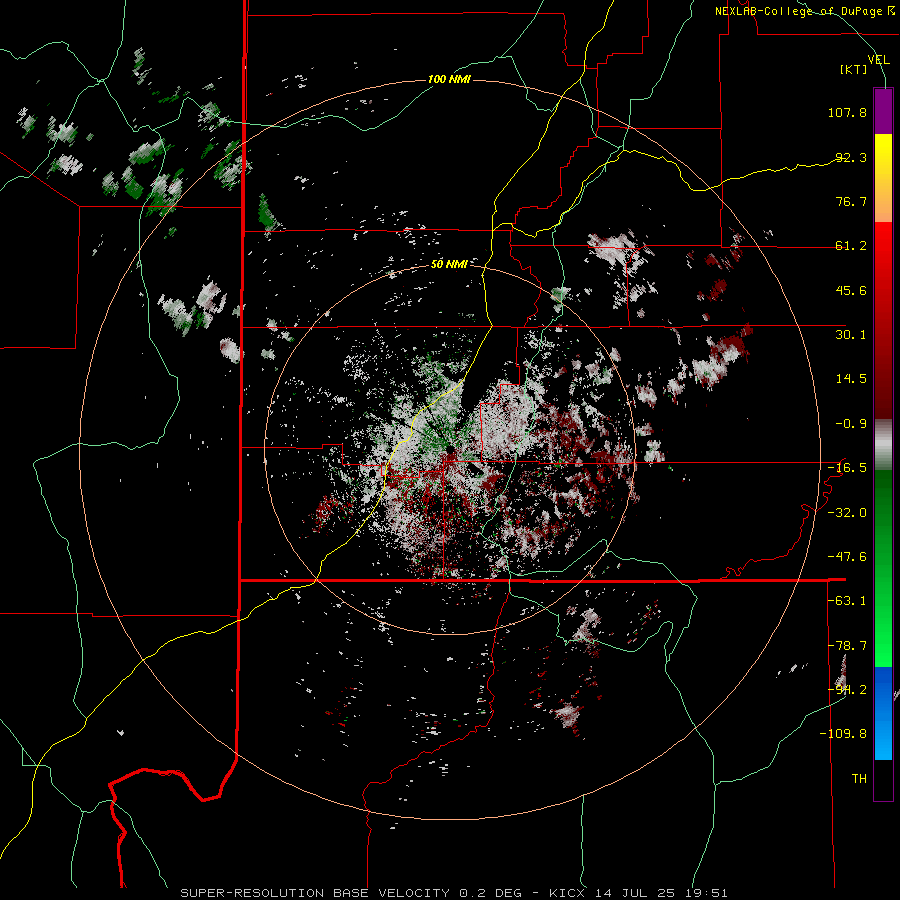Click the '100 NMI' range ring label
900x900 pixels.
[x=449, y=79]
